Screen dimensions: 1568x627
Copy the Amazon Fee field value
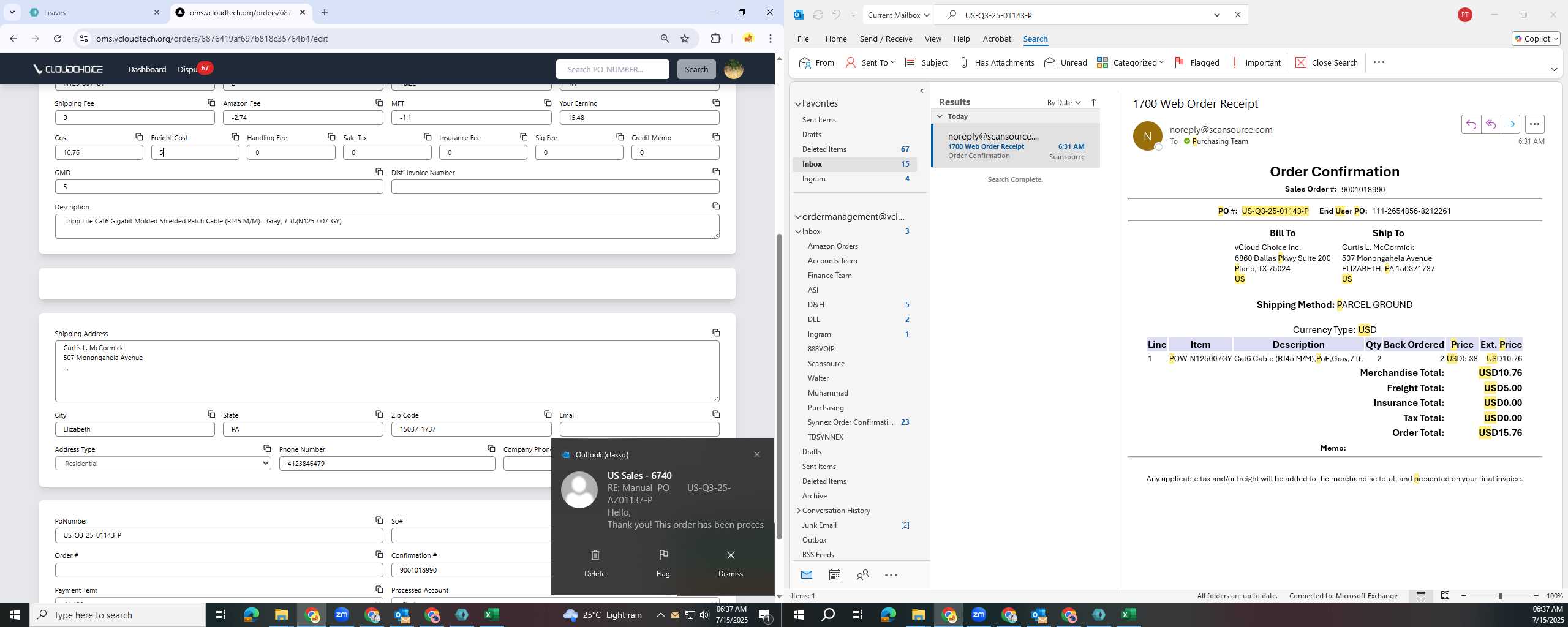pyautogui.click(x=379, y=102)
